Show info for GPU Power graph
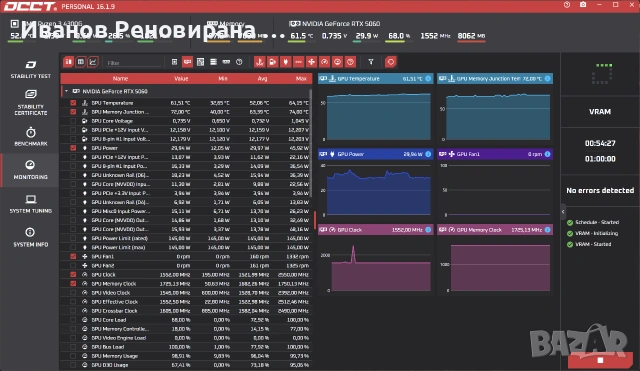Viewport: 640px width, 371px height. click(x=428, y=154)
